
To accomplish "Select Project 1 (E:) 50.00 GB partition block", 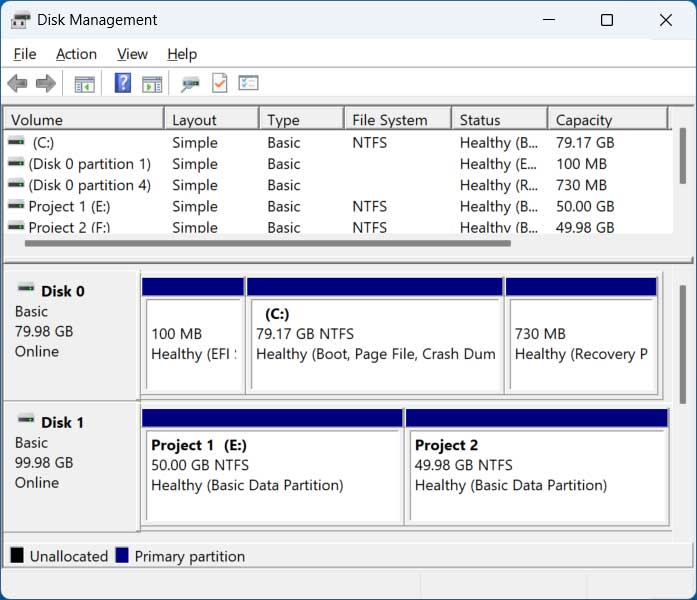I will click(x=272, y=467).
